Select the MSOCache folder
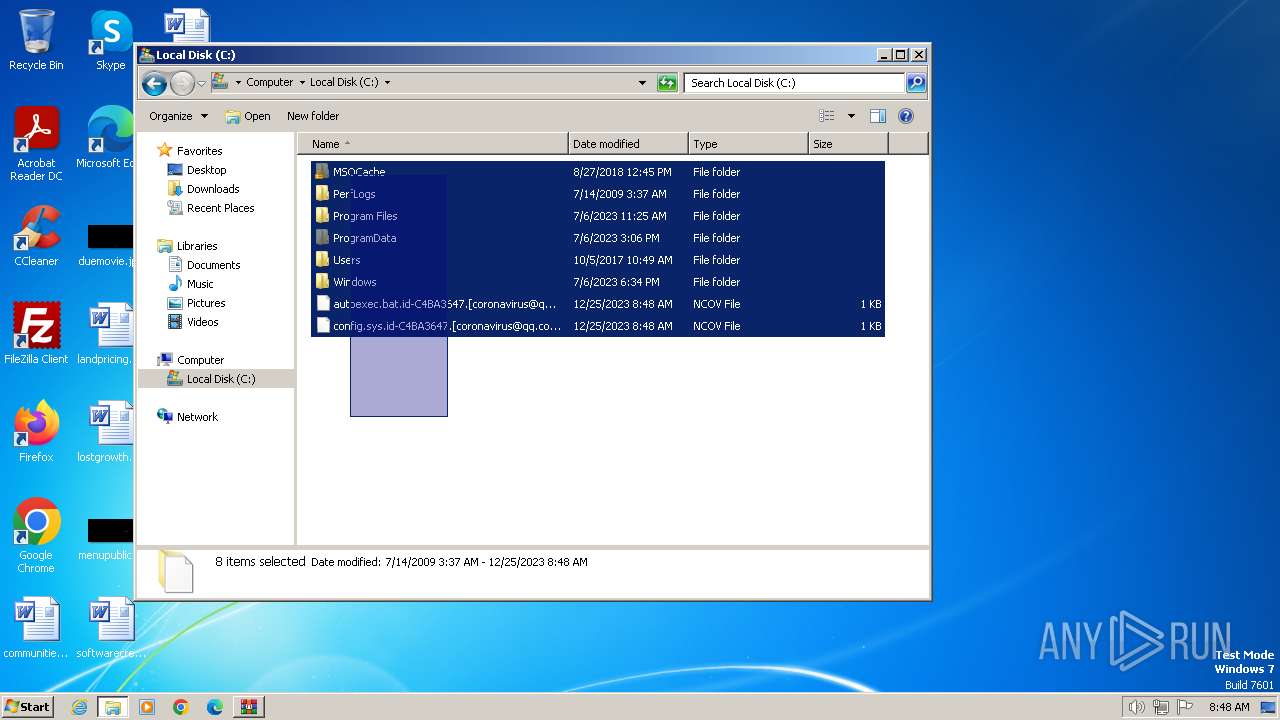Viewport: 1280px width, 720px height. tap(598, 172)
